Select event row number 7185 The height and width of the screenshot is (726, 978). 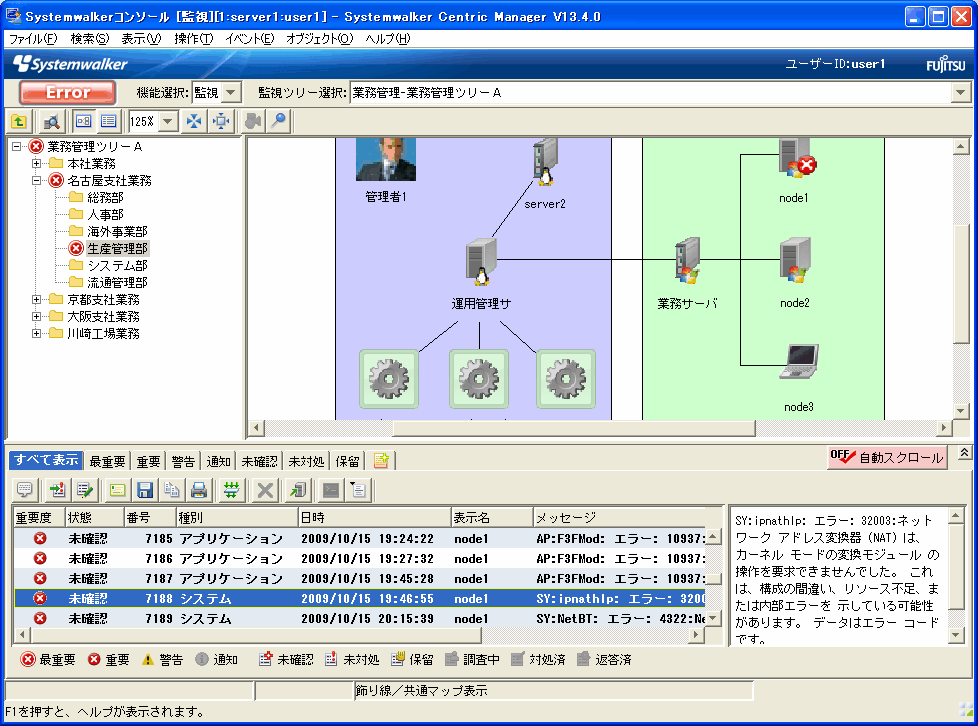pos(360,538)
